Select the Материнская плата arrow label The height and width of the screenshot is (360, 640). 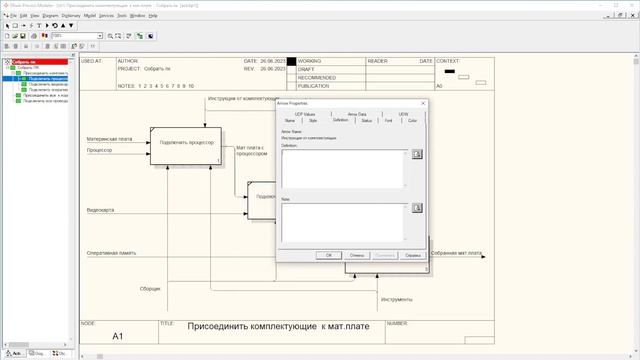tap(109, 139)
